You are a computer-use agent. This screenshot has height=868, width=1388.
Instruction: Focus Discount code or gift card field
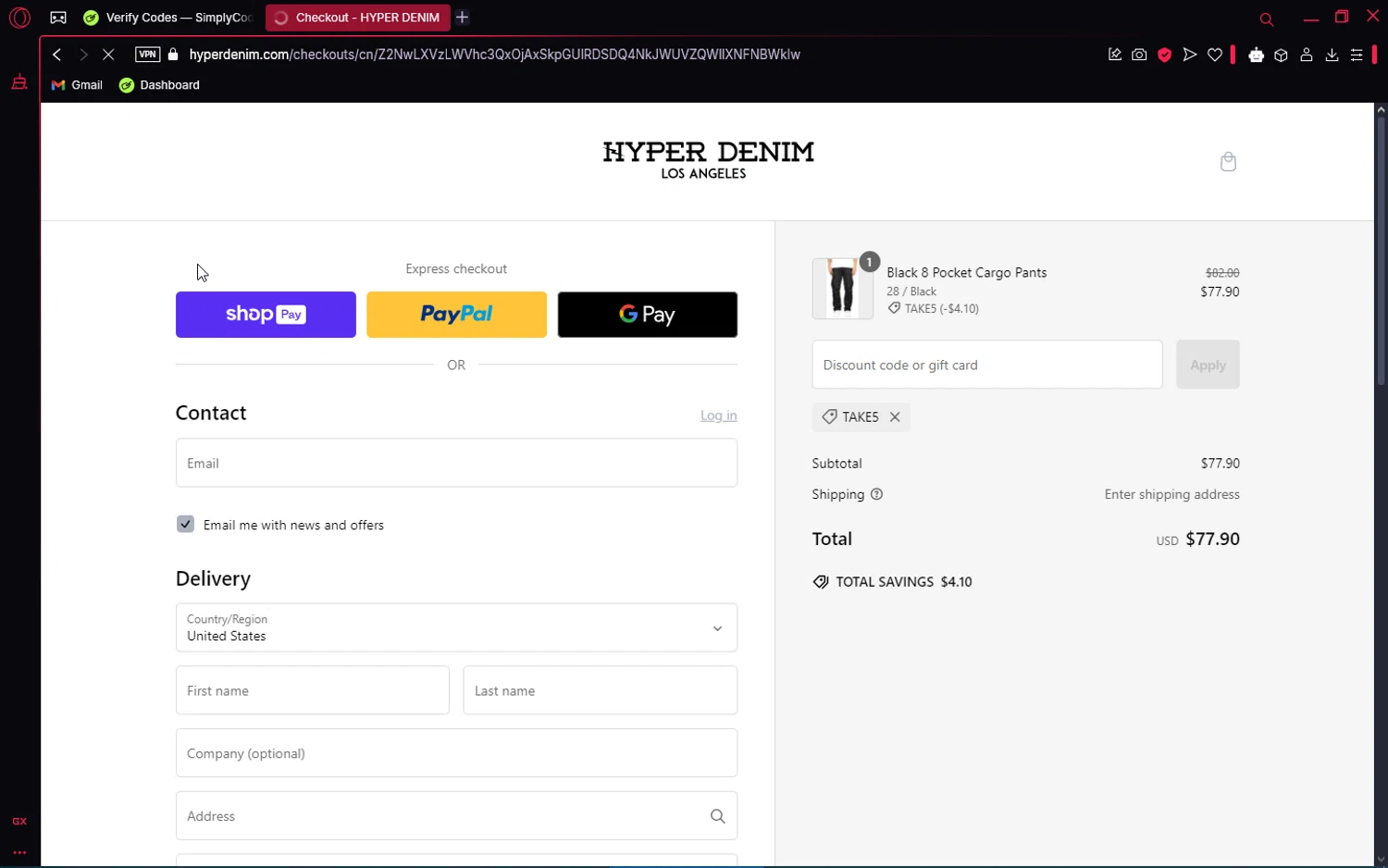(987, 365)
